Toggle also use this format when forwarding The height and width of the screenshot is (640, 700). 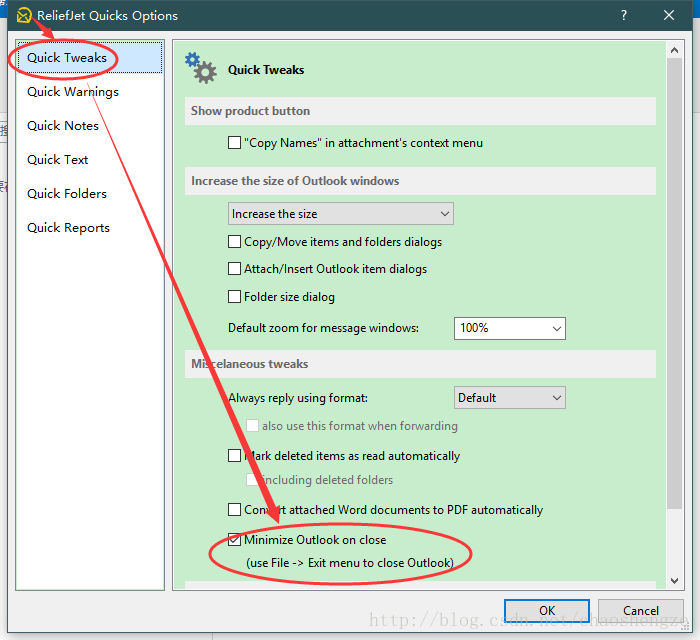point(252,425)
